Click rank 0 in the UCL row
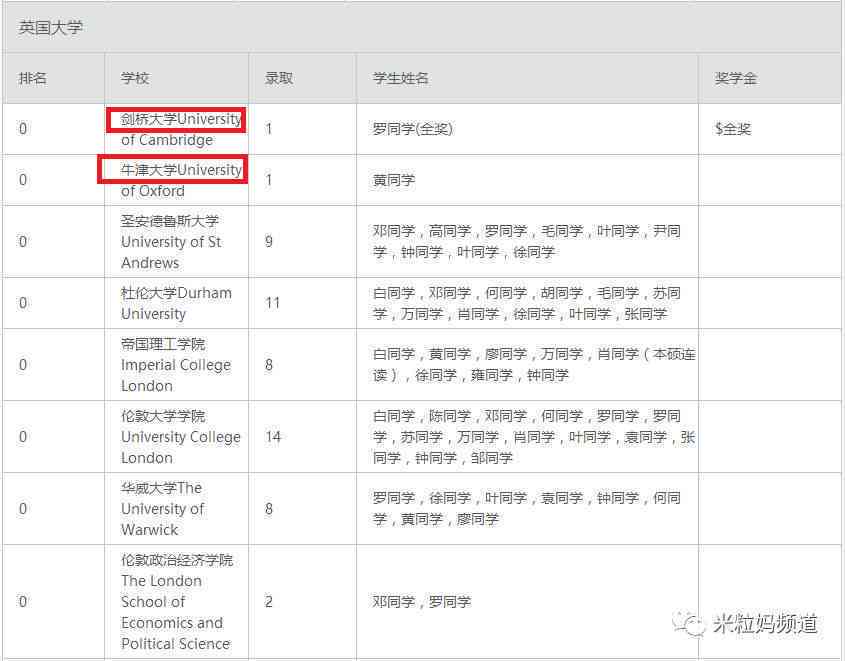This screenshot has width=845, height=661. point(23,436)
